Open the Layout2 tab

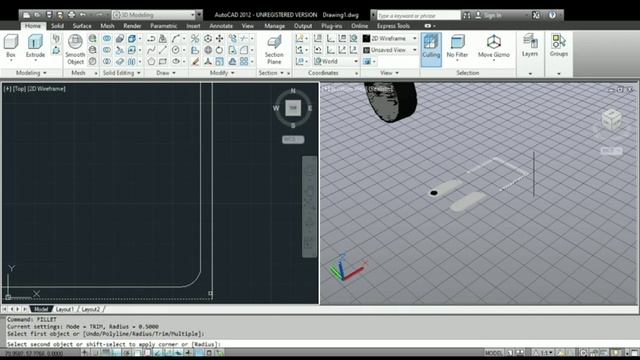click(90, 309)
